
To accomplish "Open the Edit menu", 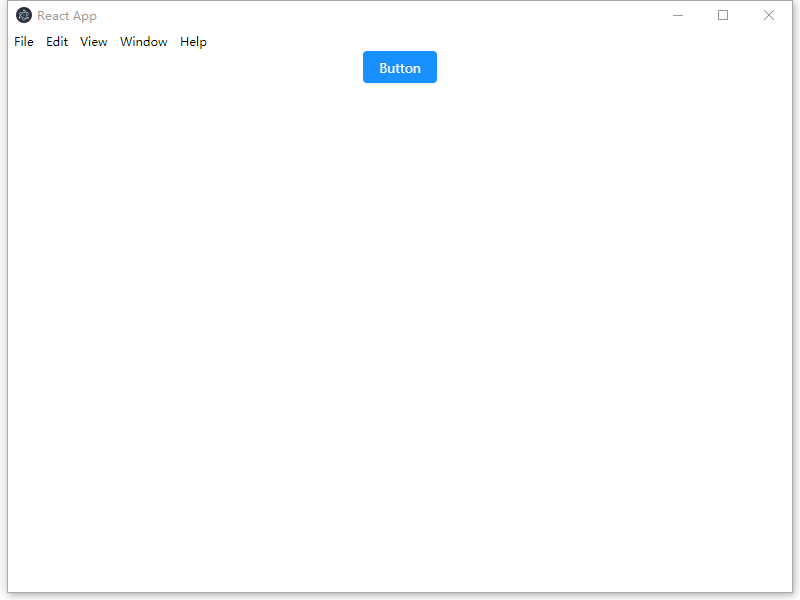I will click(x=57, y=42).
